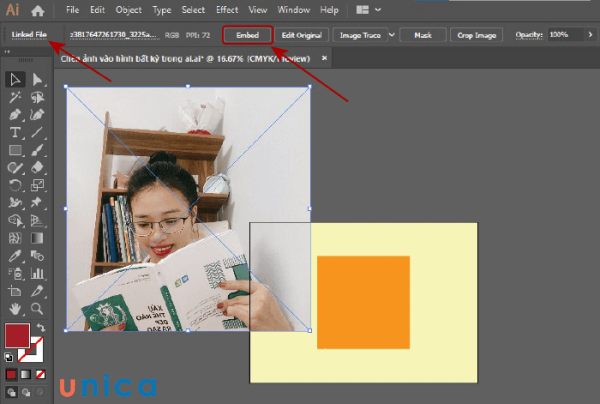Open the Linked File panel link
The height and width of the screenshot is (404, 600).
pyautogui.click(x=29, y=35)
